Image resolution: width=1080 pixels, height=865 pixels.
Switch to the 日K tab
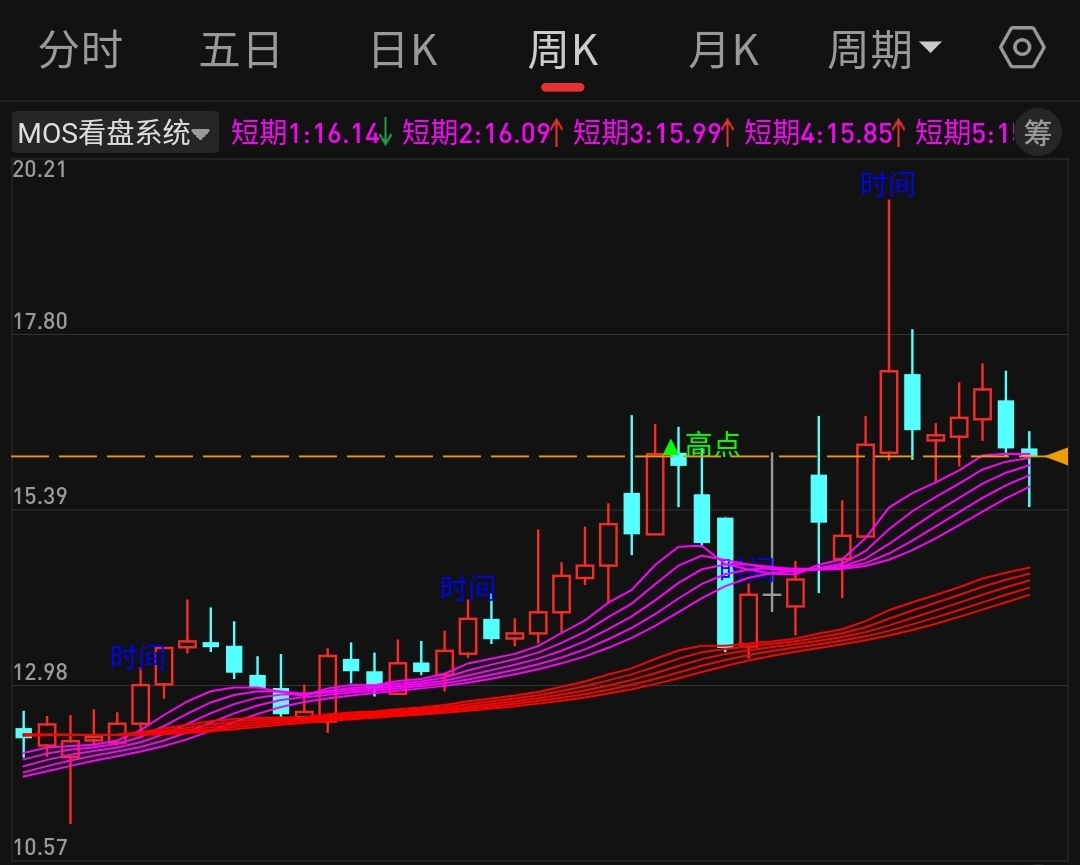(x=404, y=50)
